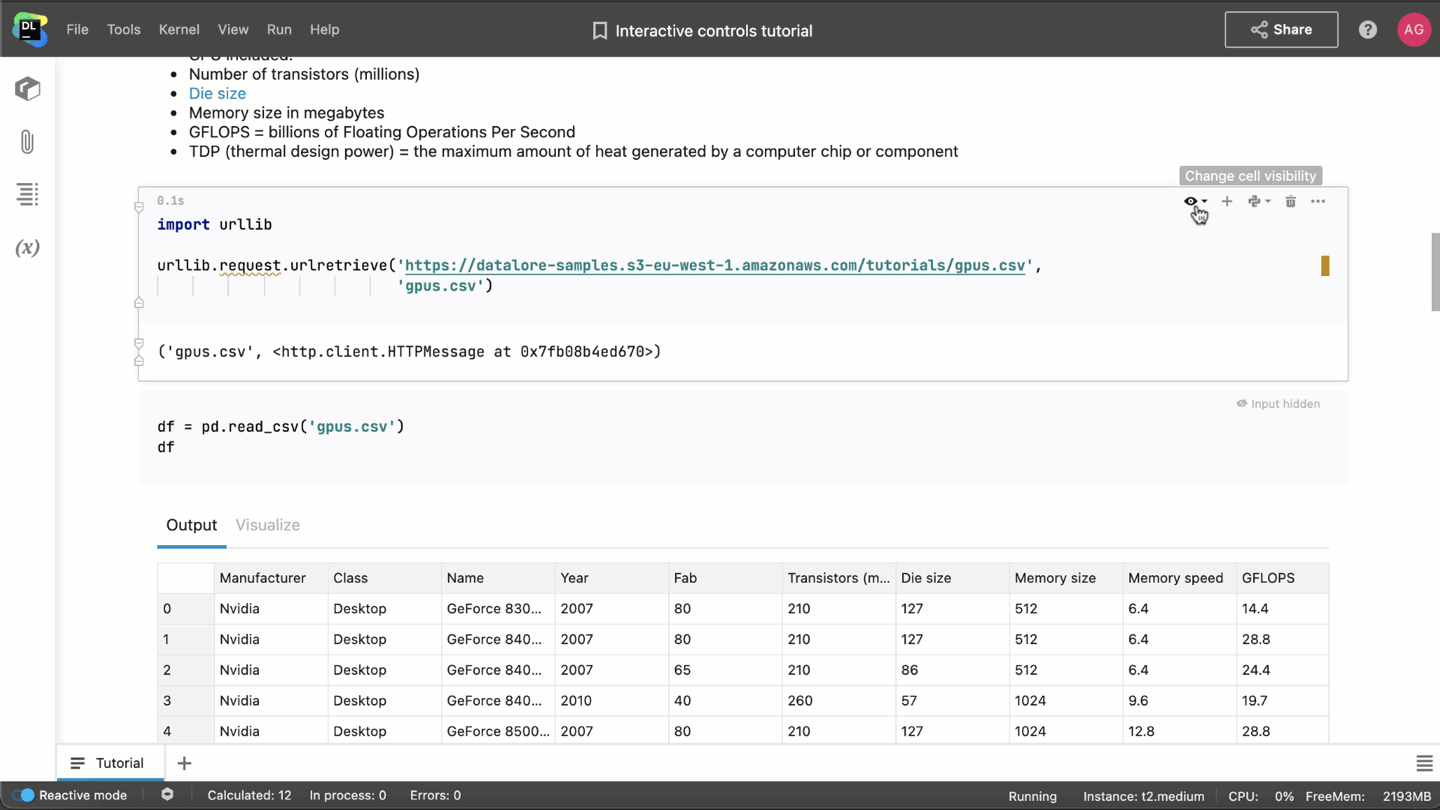Image resolution: width=1440 pixels, height=810 pixels.
Task: Open the variable viewer (x) panel
Action: coord(28,248)
